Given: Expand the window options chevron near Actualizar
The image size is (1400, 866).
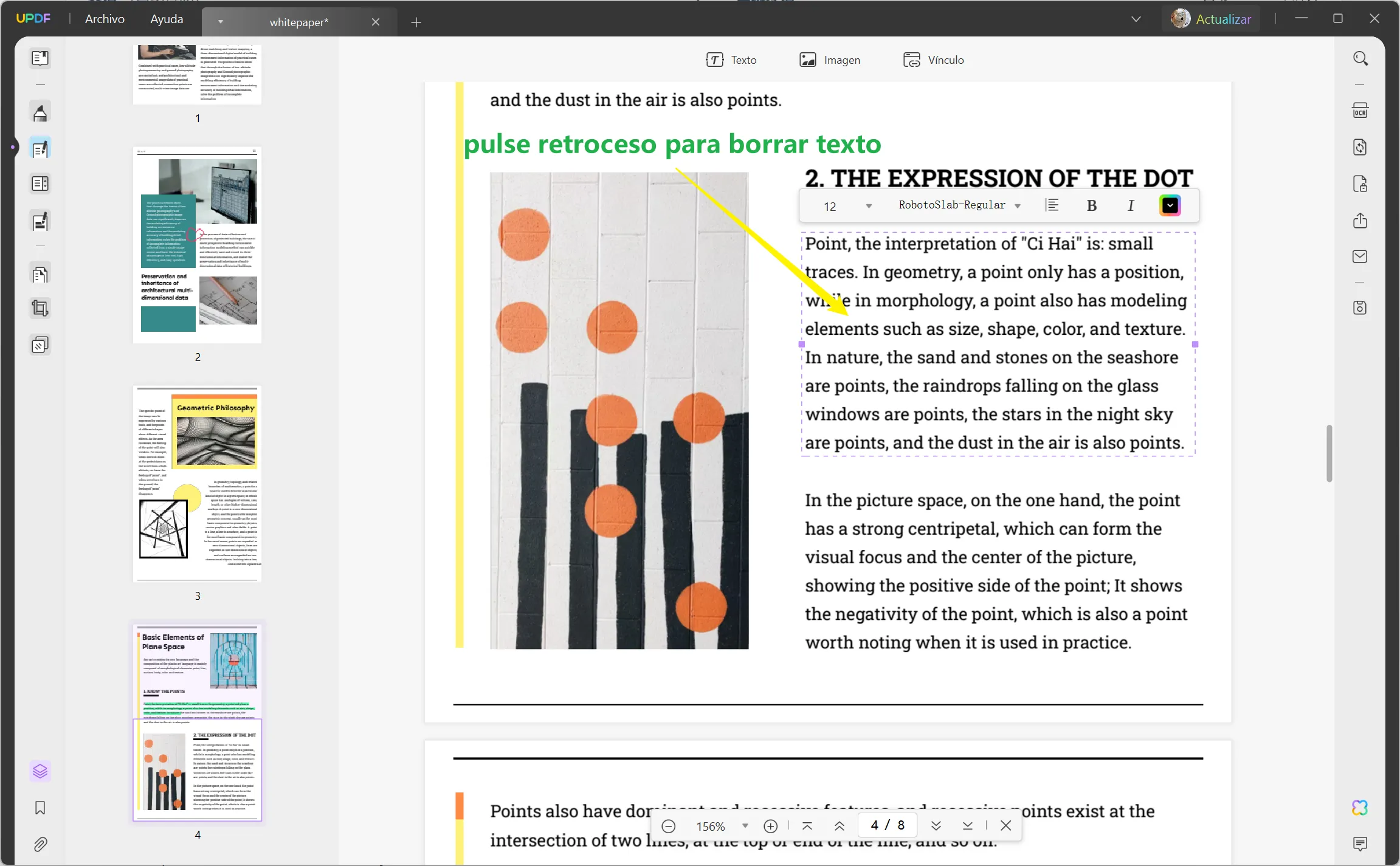Looking at the screenshot, I should pyautogui.click(x=1136, y=19).
